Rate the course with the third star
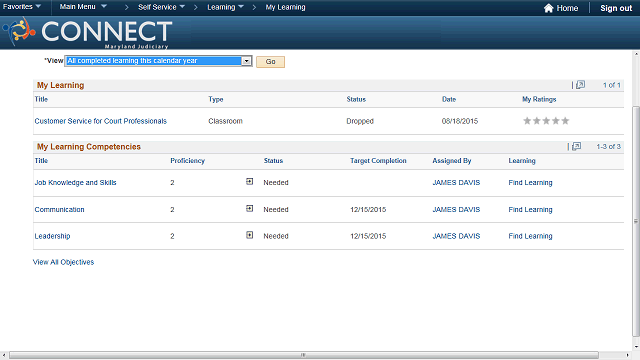This screenshot has width=640, height=360. tap(546, 120)
